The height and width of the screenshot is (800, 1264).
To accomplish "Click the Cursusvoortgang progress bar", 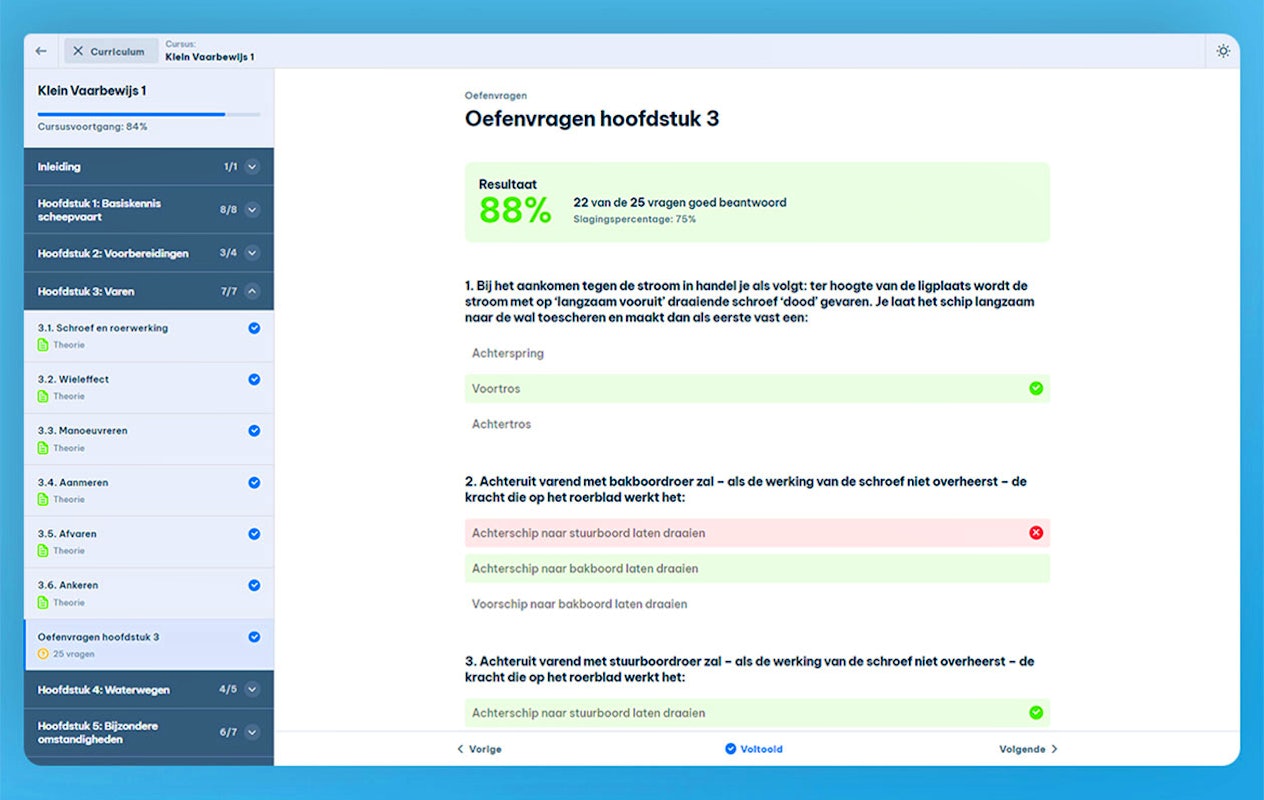I will (148, 113).
